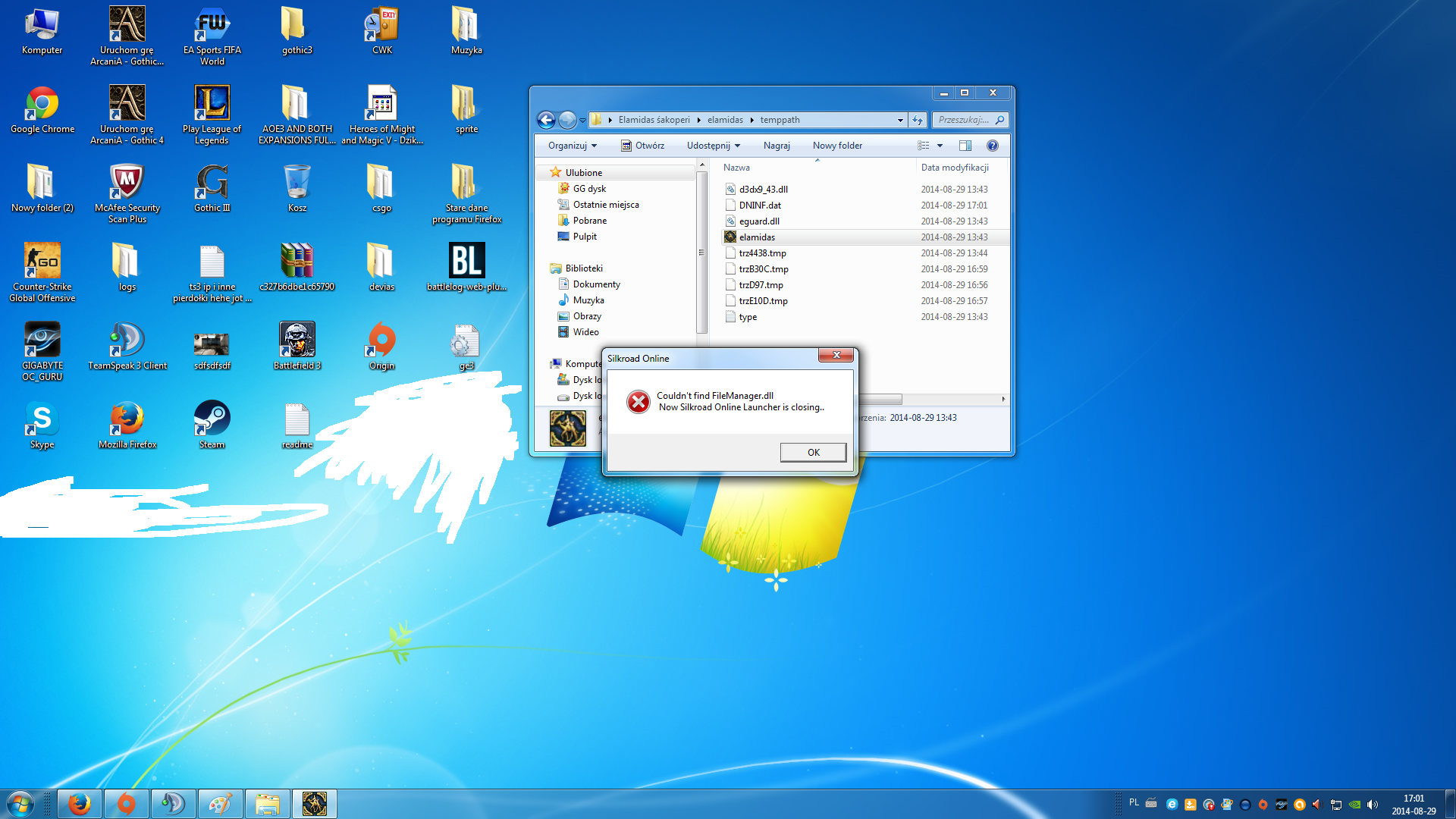Select the Battlefield 3 desktop icon

click(x=297, y=347)
